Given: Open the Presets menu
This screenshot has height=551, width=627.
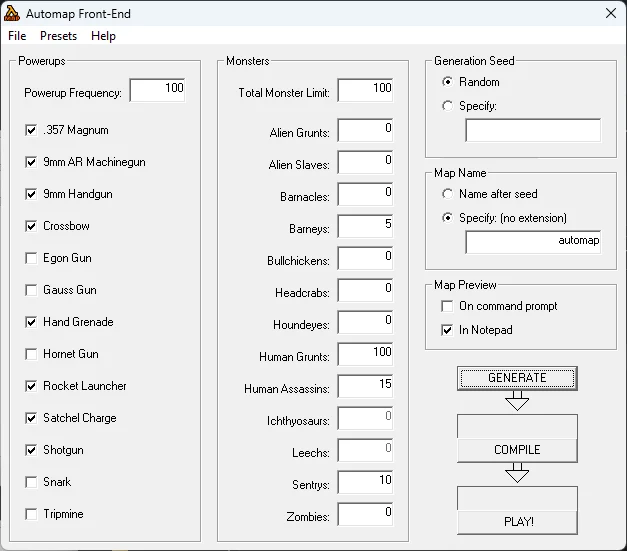Looking at the screenshot, I should tap(58, 36).
